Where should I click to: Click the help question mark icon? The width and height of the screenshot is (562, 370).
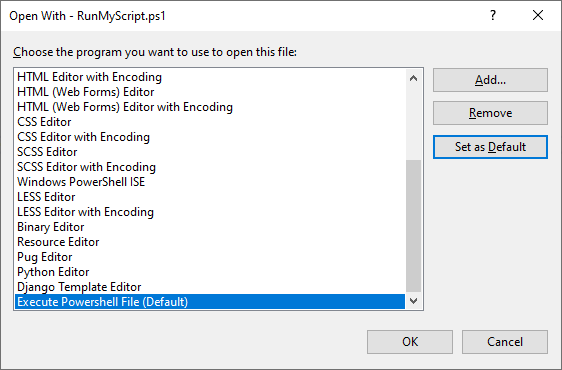tap(493, 15)
